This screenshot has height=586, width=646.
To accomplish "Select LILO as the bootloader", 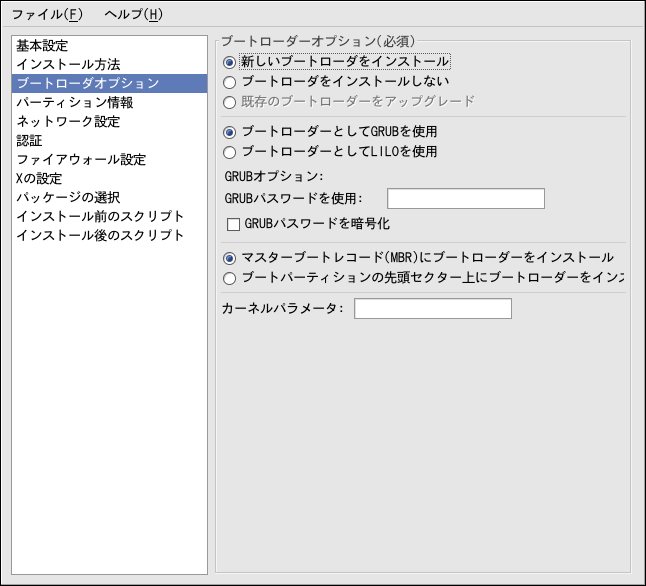I will point(231,152).
